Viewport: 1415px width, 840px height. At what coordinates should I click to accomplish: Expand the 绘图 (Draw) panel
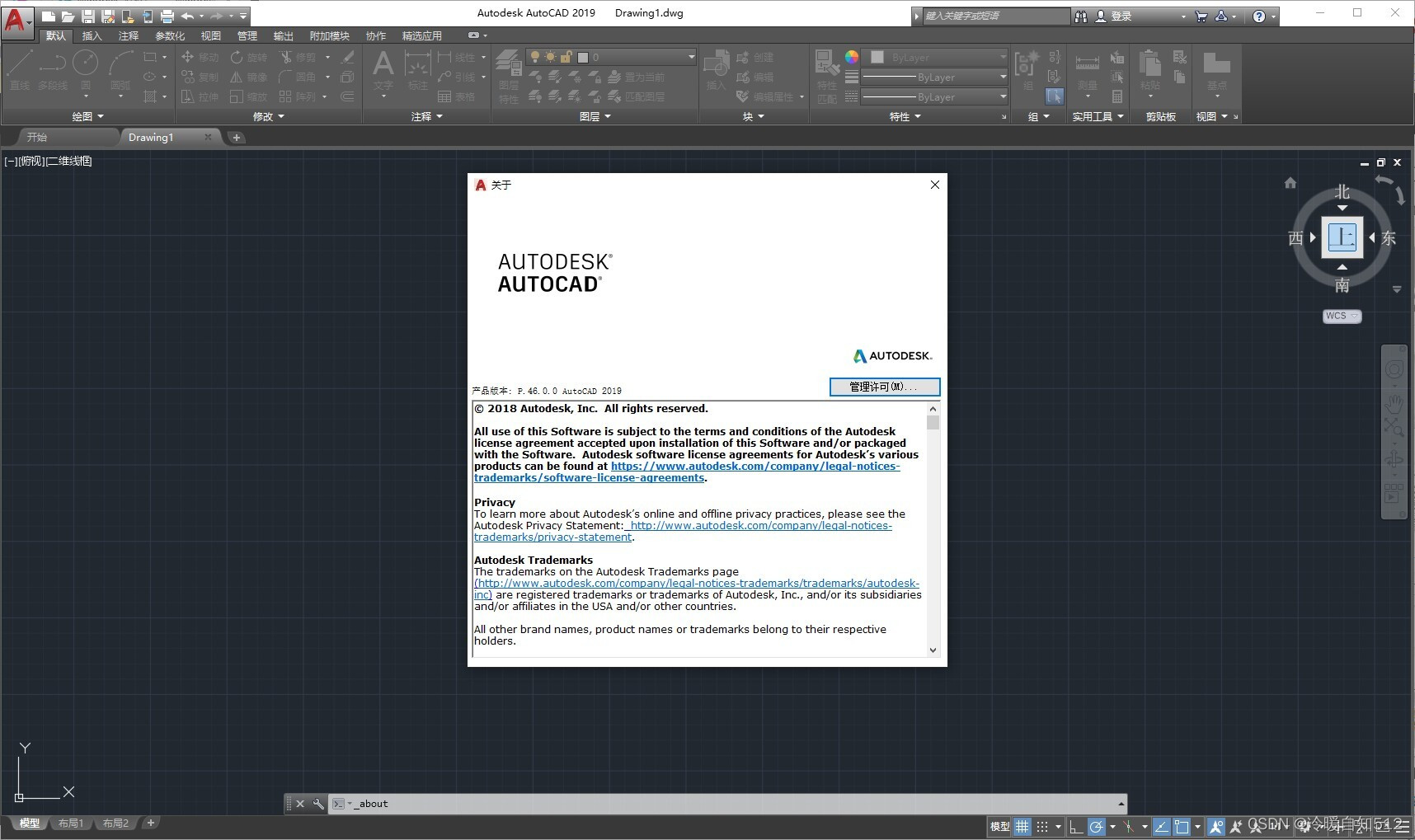point(88,117)
